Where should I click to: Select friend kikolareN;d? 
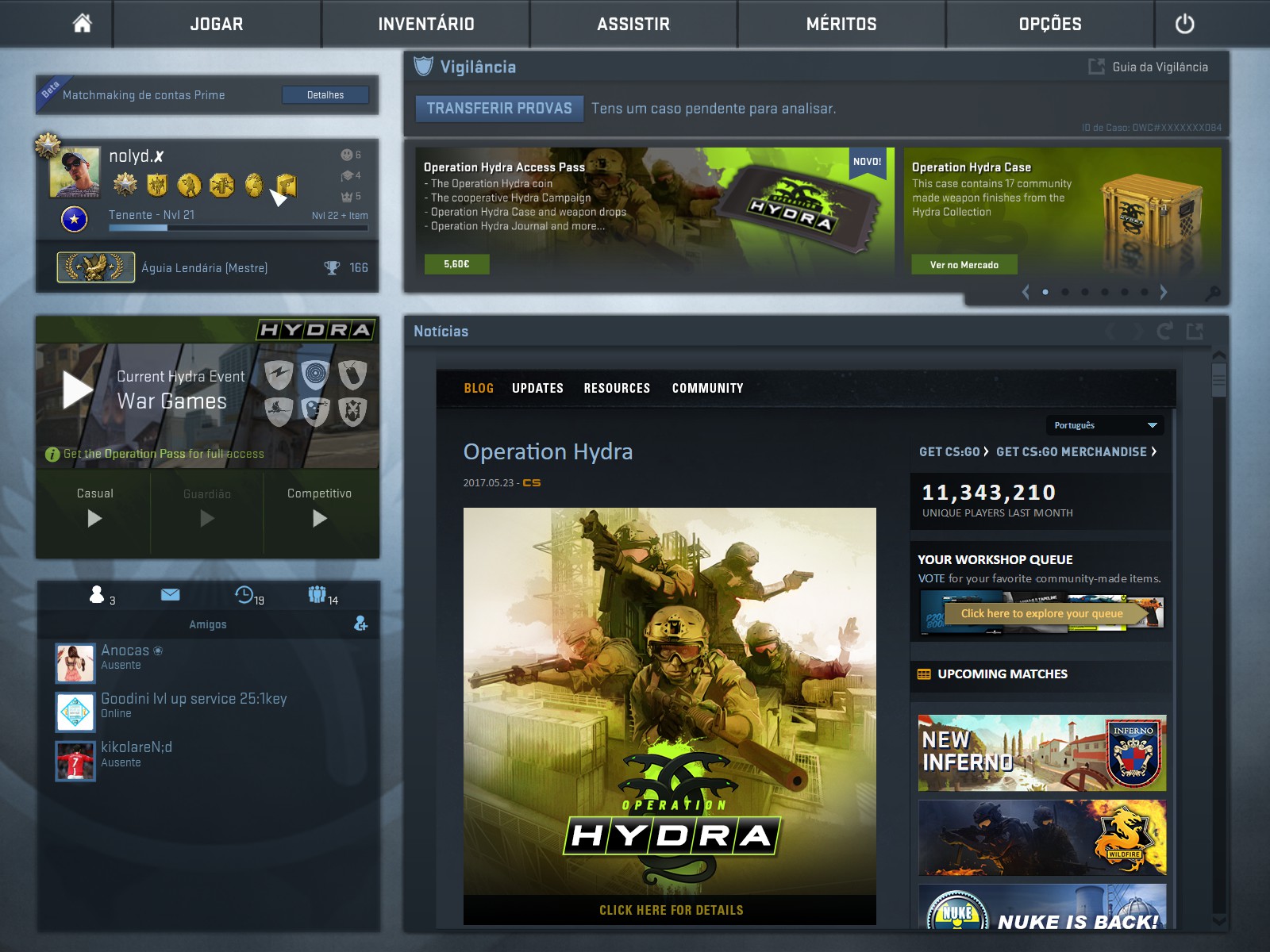coord(208,761)
